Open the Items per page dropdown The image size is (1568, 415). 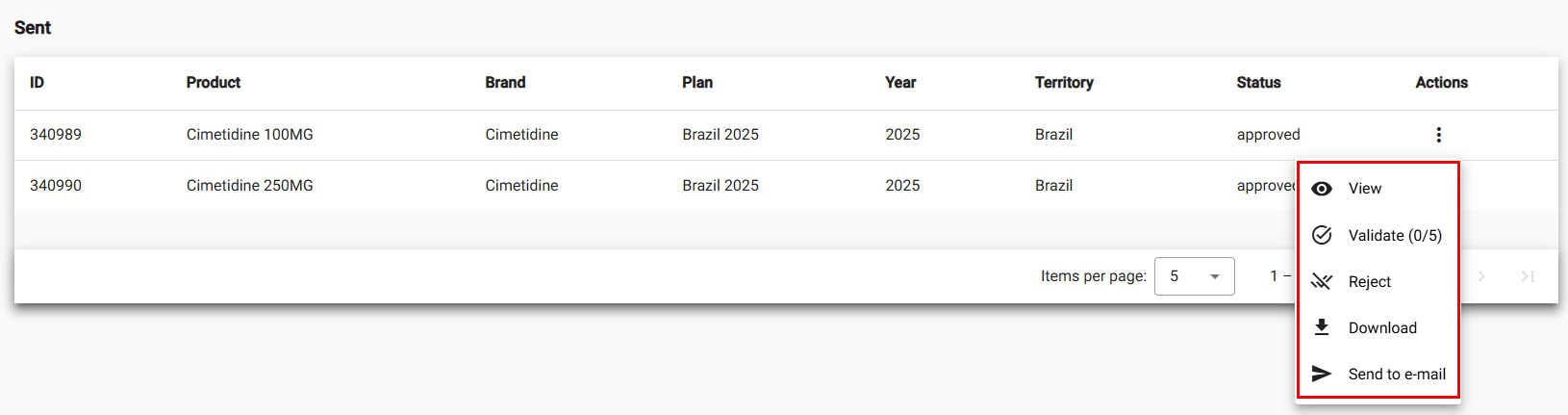click(x=1194, y=276)
